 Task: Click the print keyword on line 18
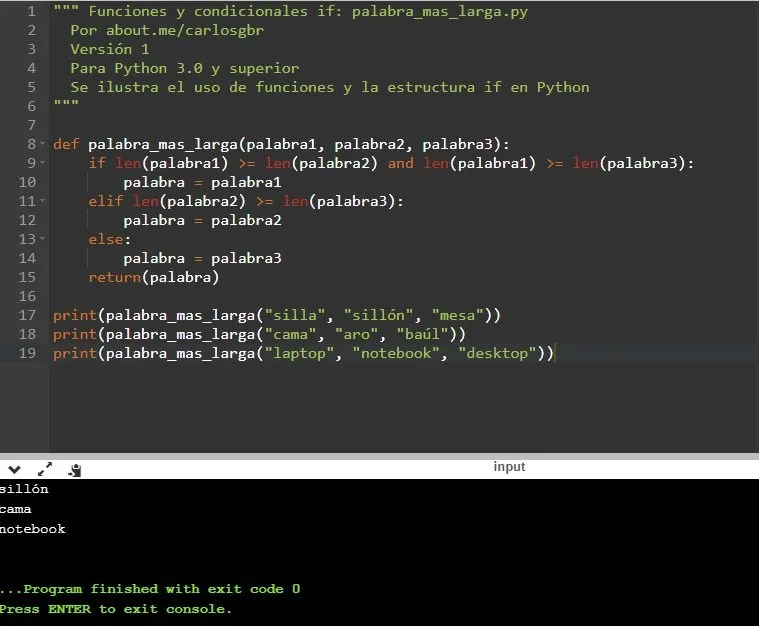point(75,334)
